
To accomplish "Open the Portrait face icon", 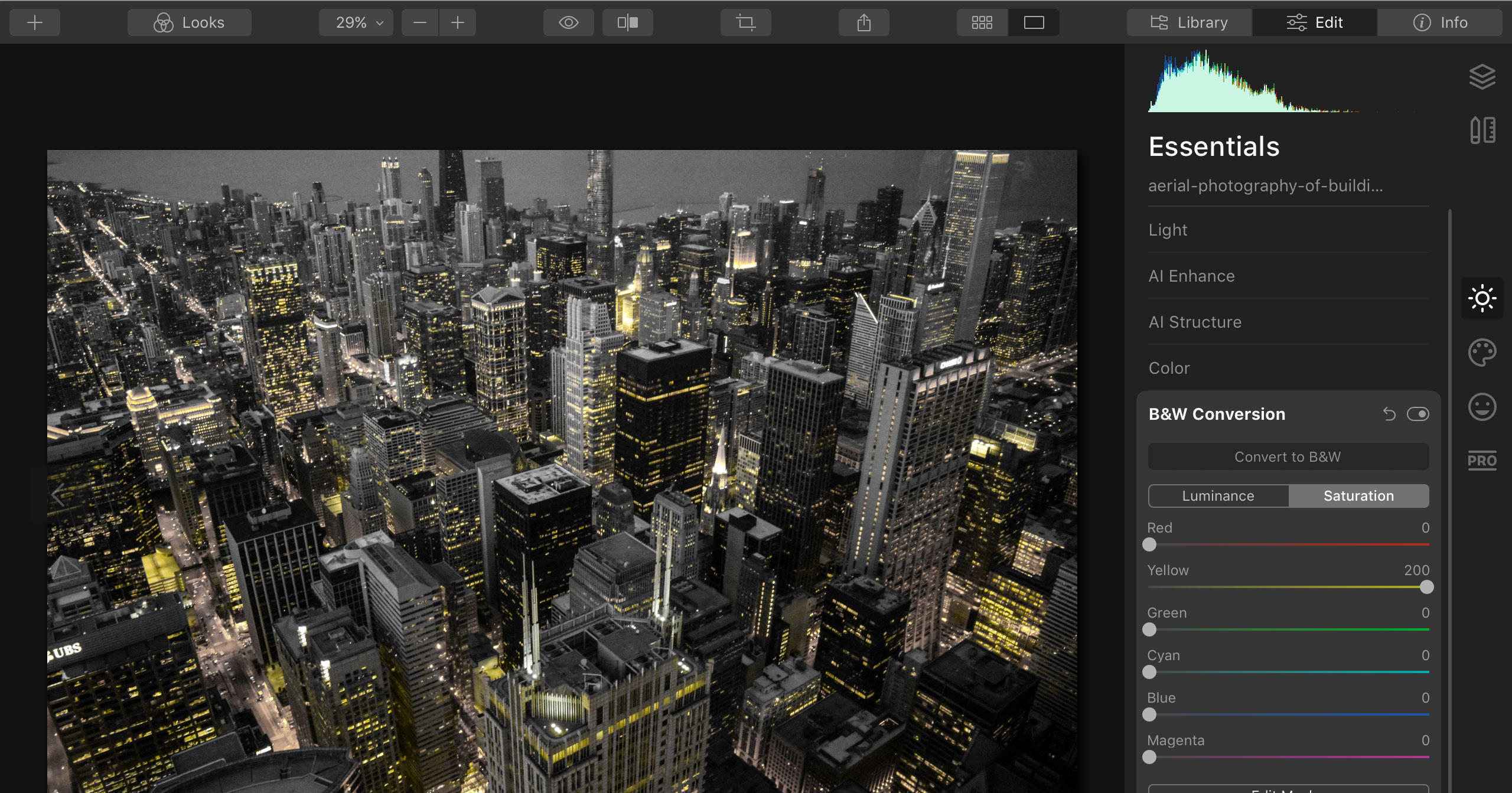I will pyautogui.click(x=1483, y=406).
